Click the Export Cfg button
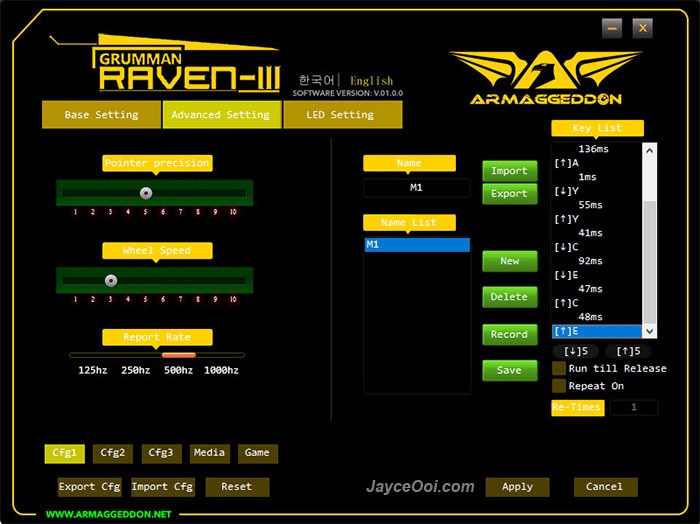The image size is (700, 524). coord(89,487)
